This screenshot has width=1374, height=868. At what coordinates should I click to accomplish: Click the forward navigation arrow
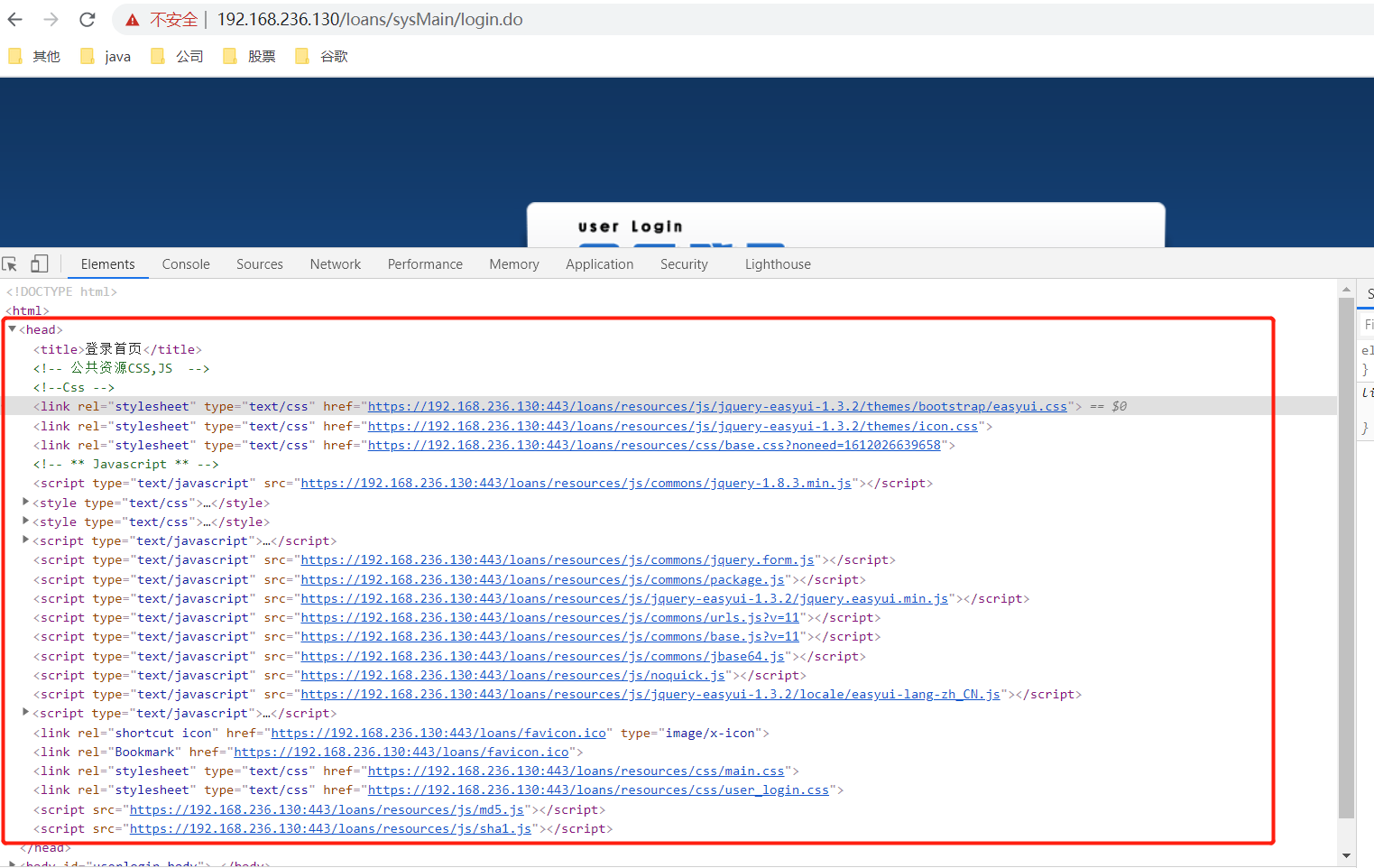[51, 19]
